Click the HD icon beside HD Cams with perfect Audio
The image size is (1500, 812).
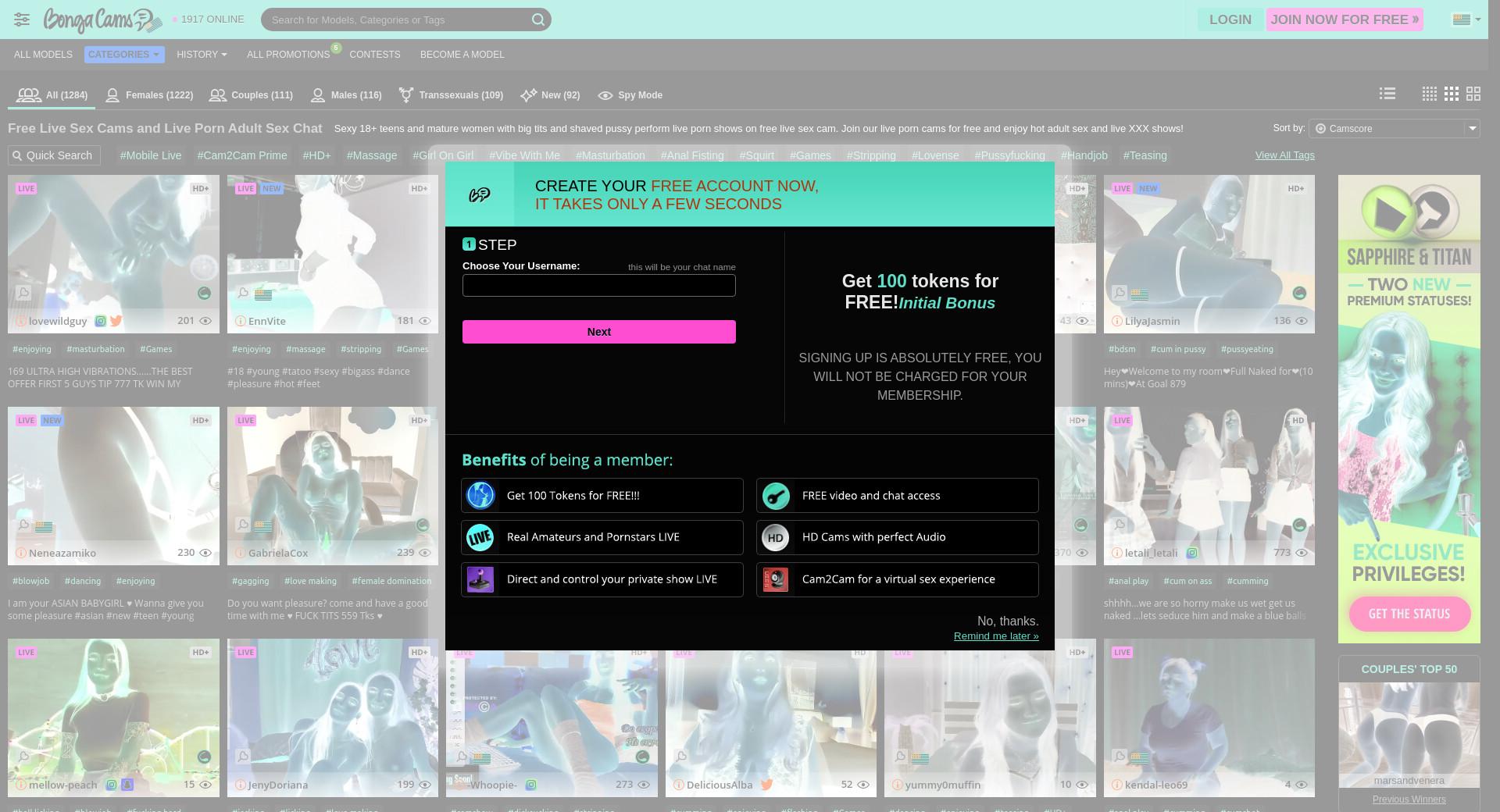(776, 537)
